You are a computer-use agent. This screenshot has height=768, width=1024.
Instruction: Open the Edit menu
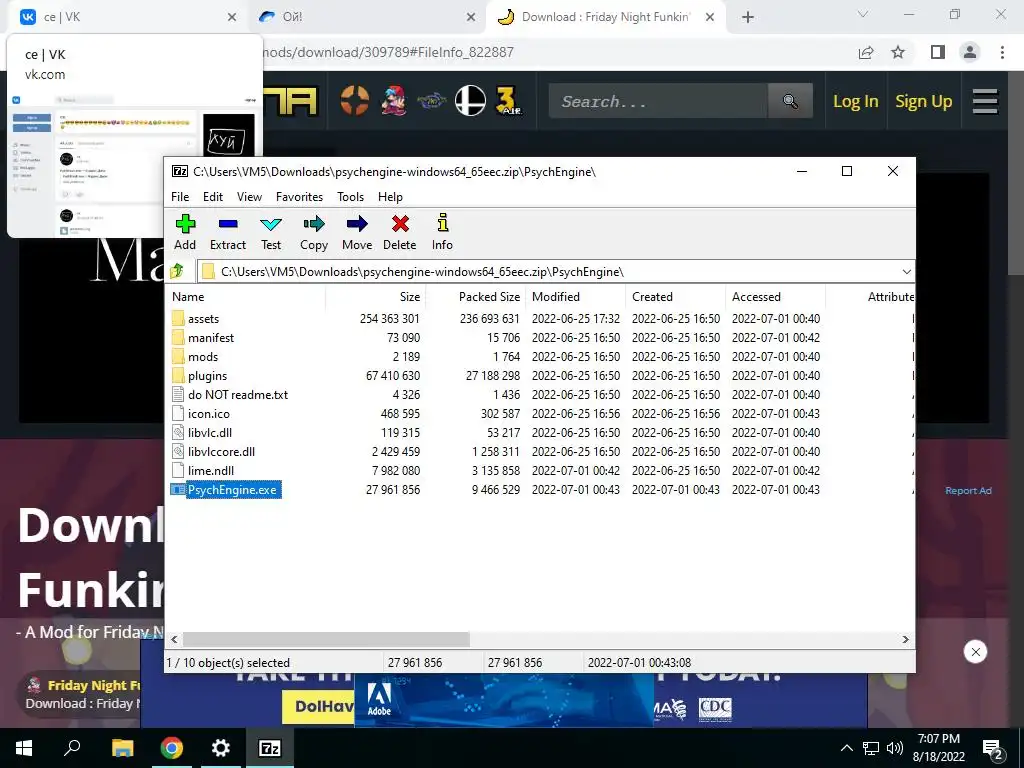pos(212,197)
